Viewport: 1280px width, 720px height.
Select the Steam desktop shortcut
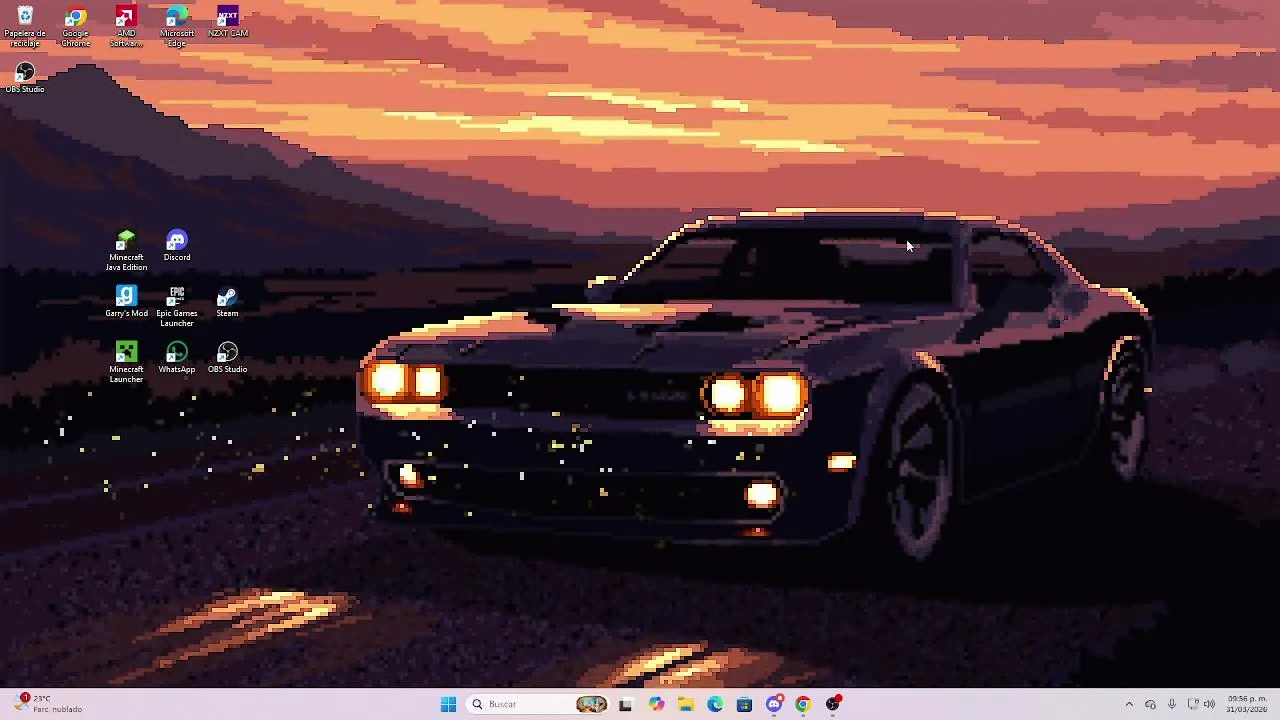click(227, 302)
